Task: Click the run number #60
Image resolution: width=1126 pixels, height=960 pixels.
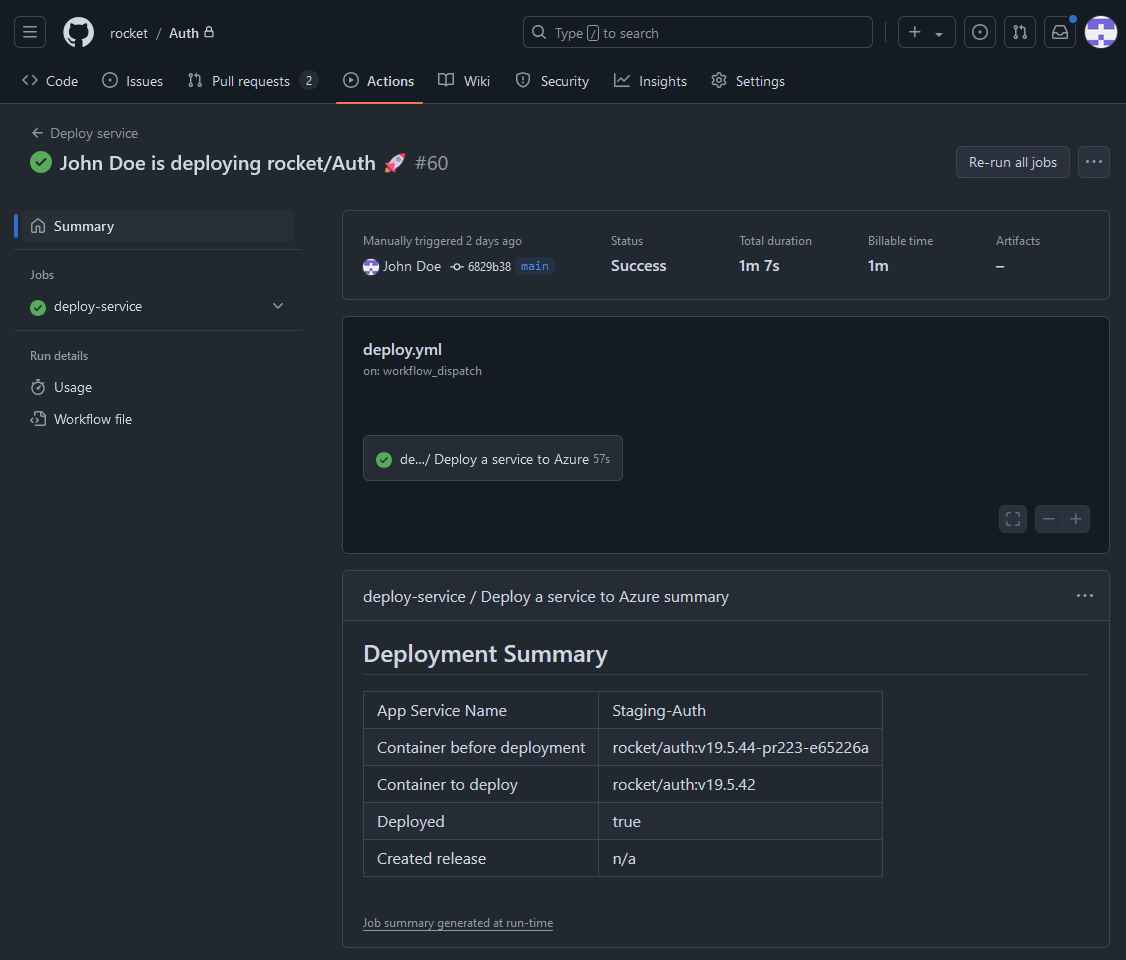Action: point(432,163)
